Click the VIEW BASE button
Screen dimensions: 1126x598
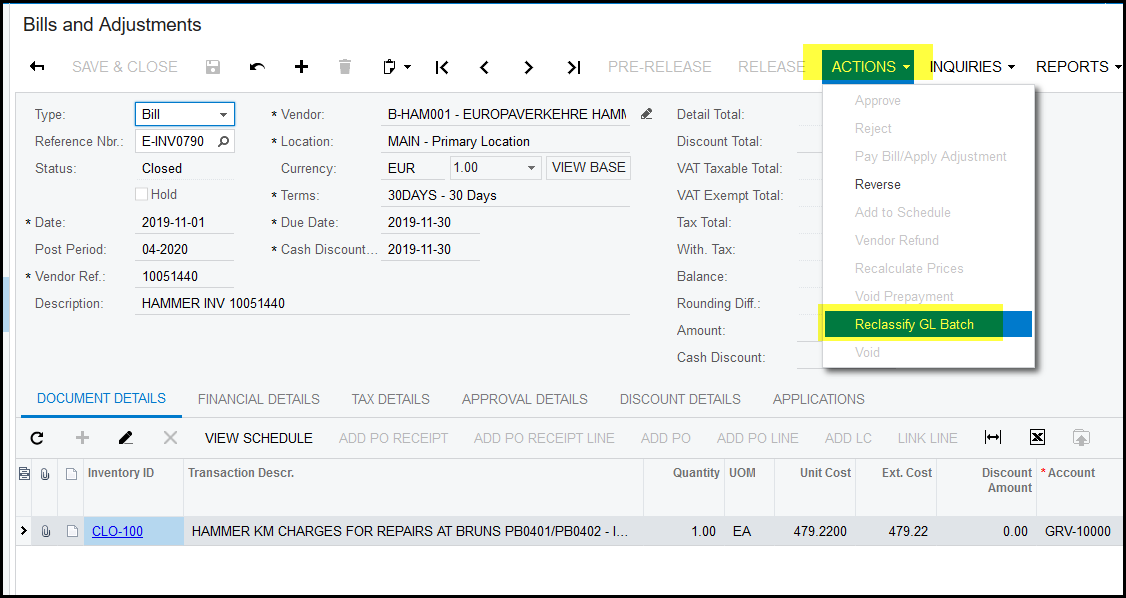[588, 168]
